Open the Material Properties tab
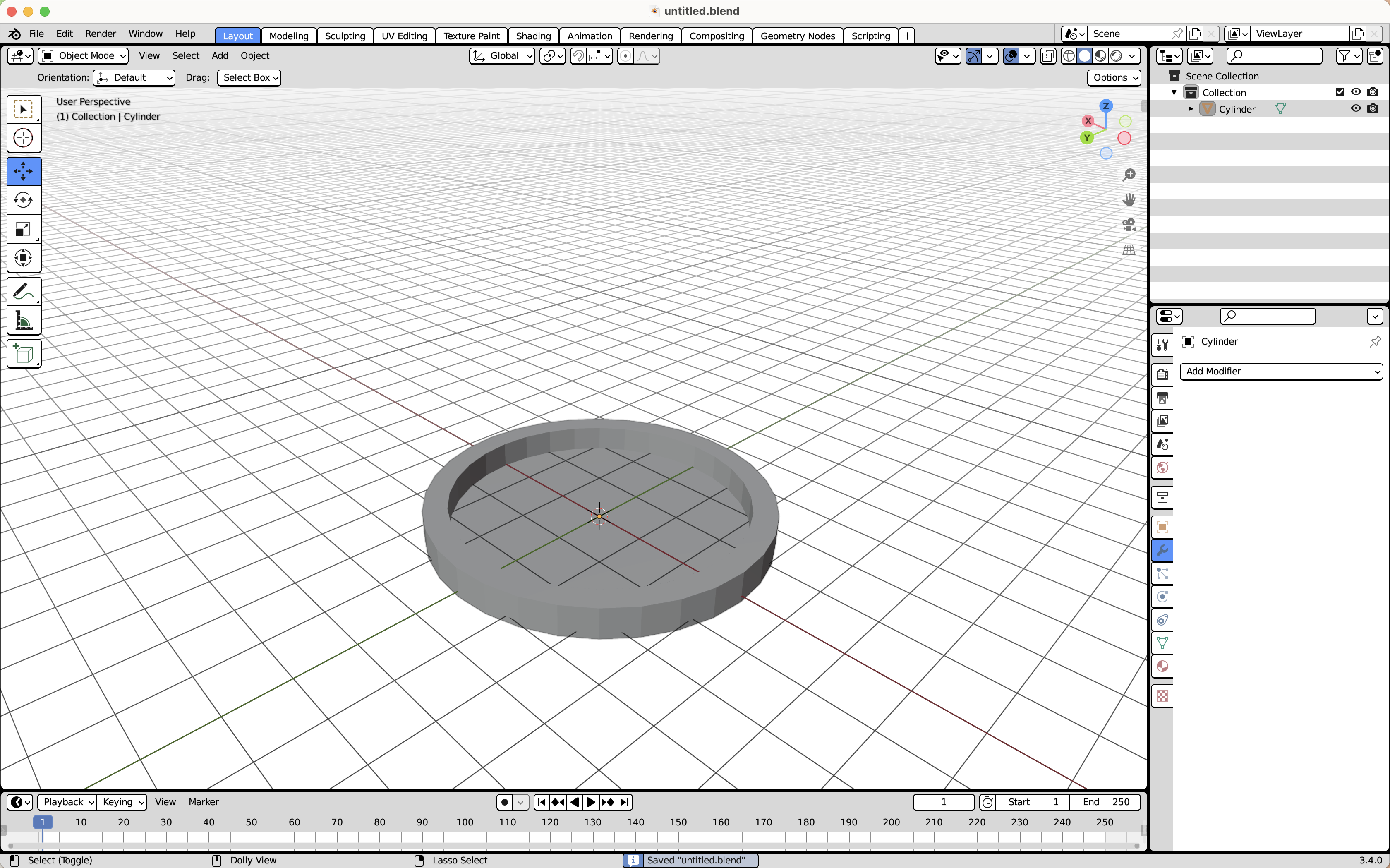Image resolution: width=1390 pixels, height=868 pixels. click(1163, 665)
